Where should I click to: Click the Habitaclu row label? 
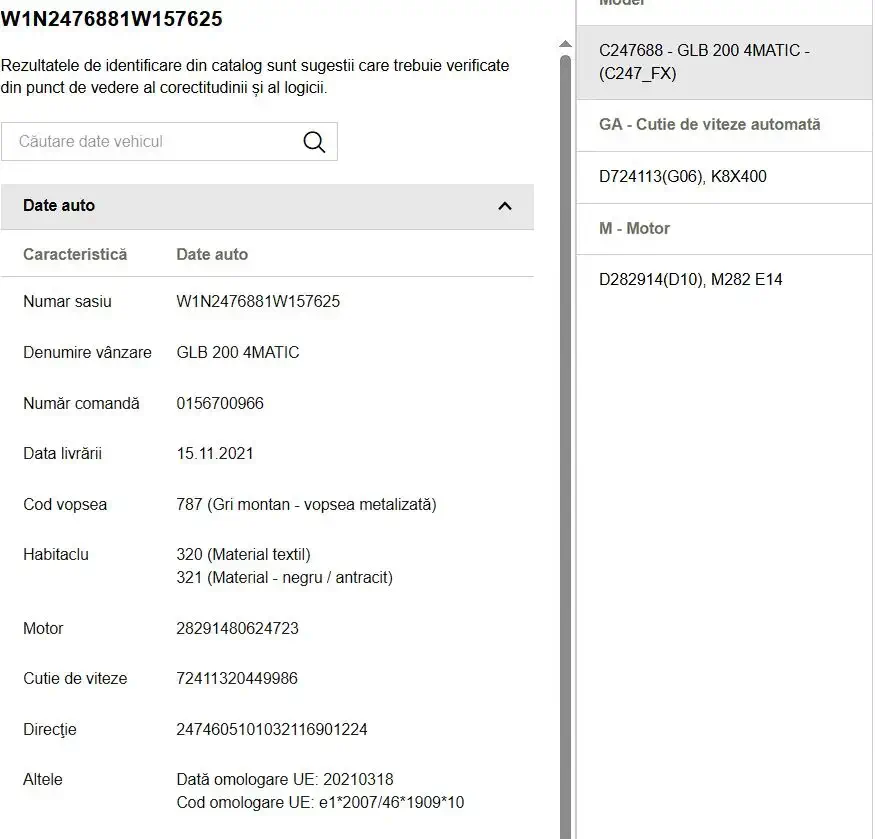point(56,555)
